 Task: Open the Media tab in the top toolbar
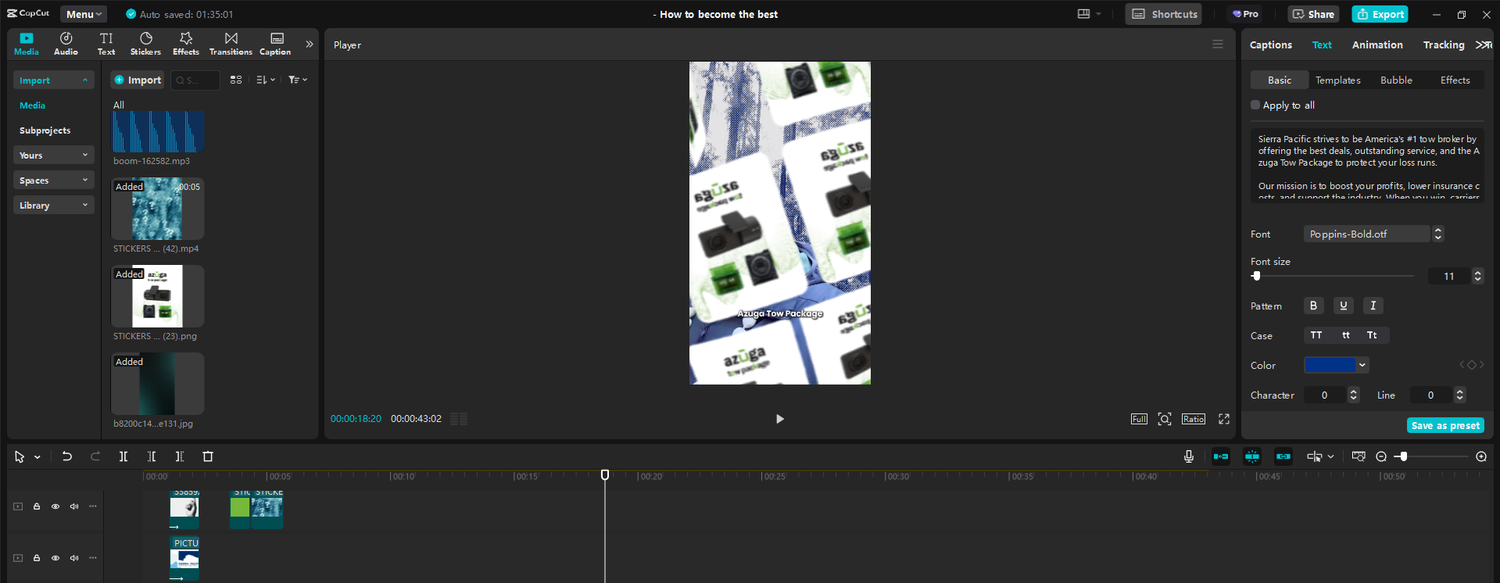coord(26,44)
